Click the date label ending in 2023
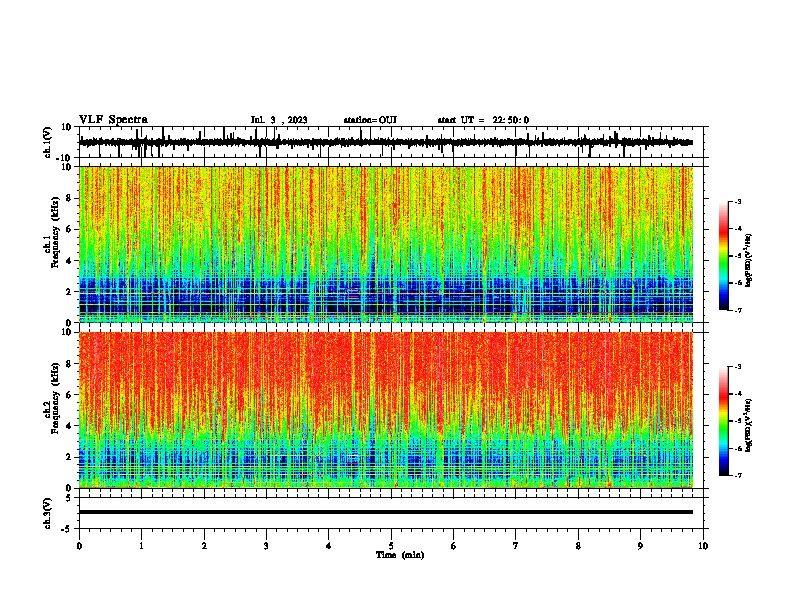Image resolution: width=792 pixels, height=612 pixels. (279, 120)
